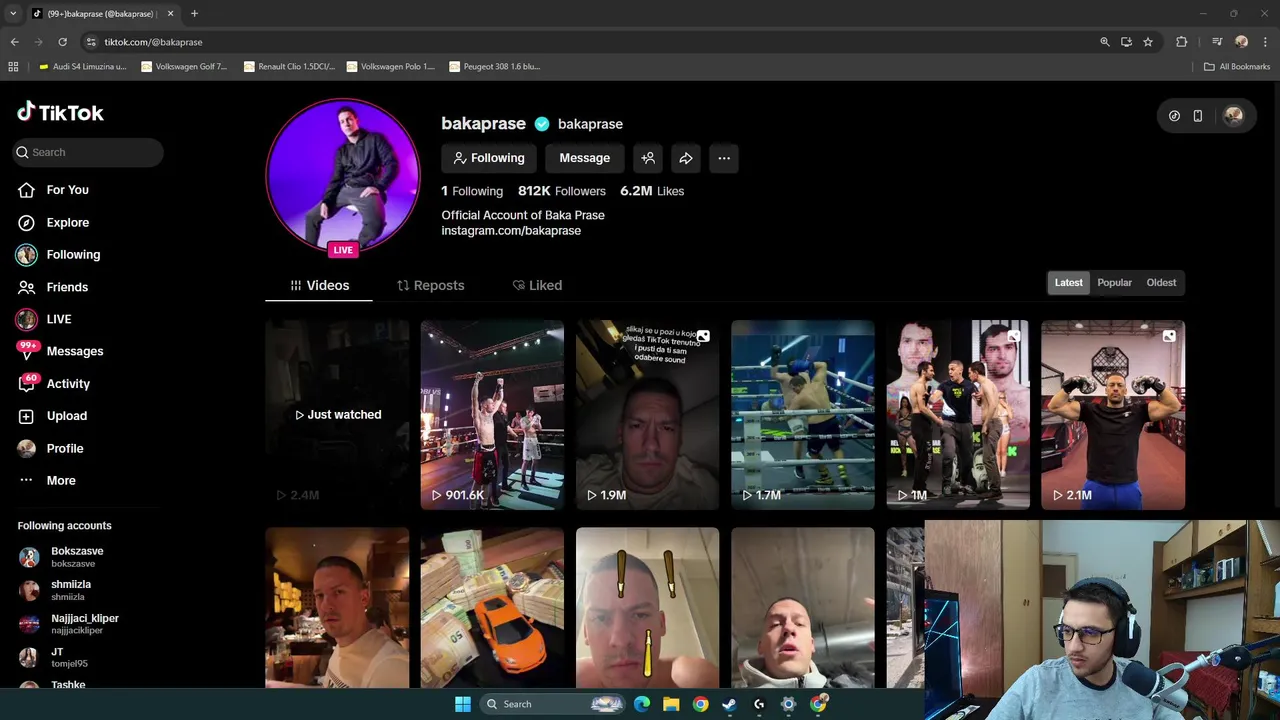Open the LIVE section in sidebar

(58, 319)
